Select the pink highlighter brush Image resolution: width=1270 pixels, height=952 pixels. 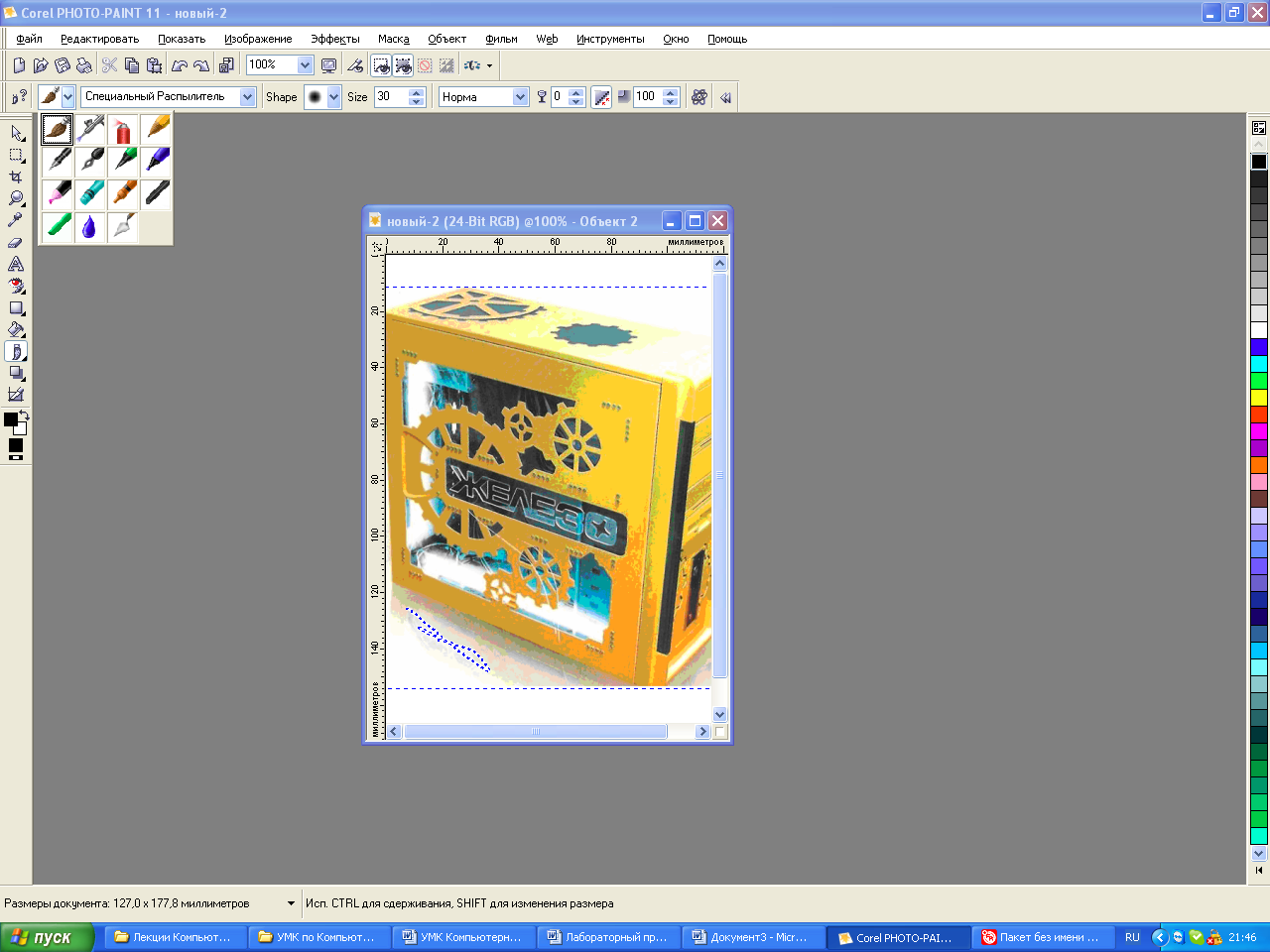(58, 193)
